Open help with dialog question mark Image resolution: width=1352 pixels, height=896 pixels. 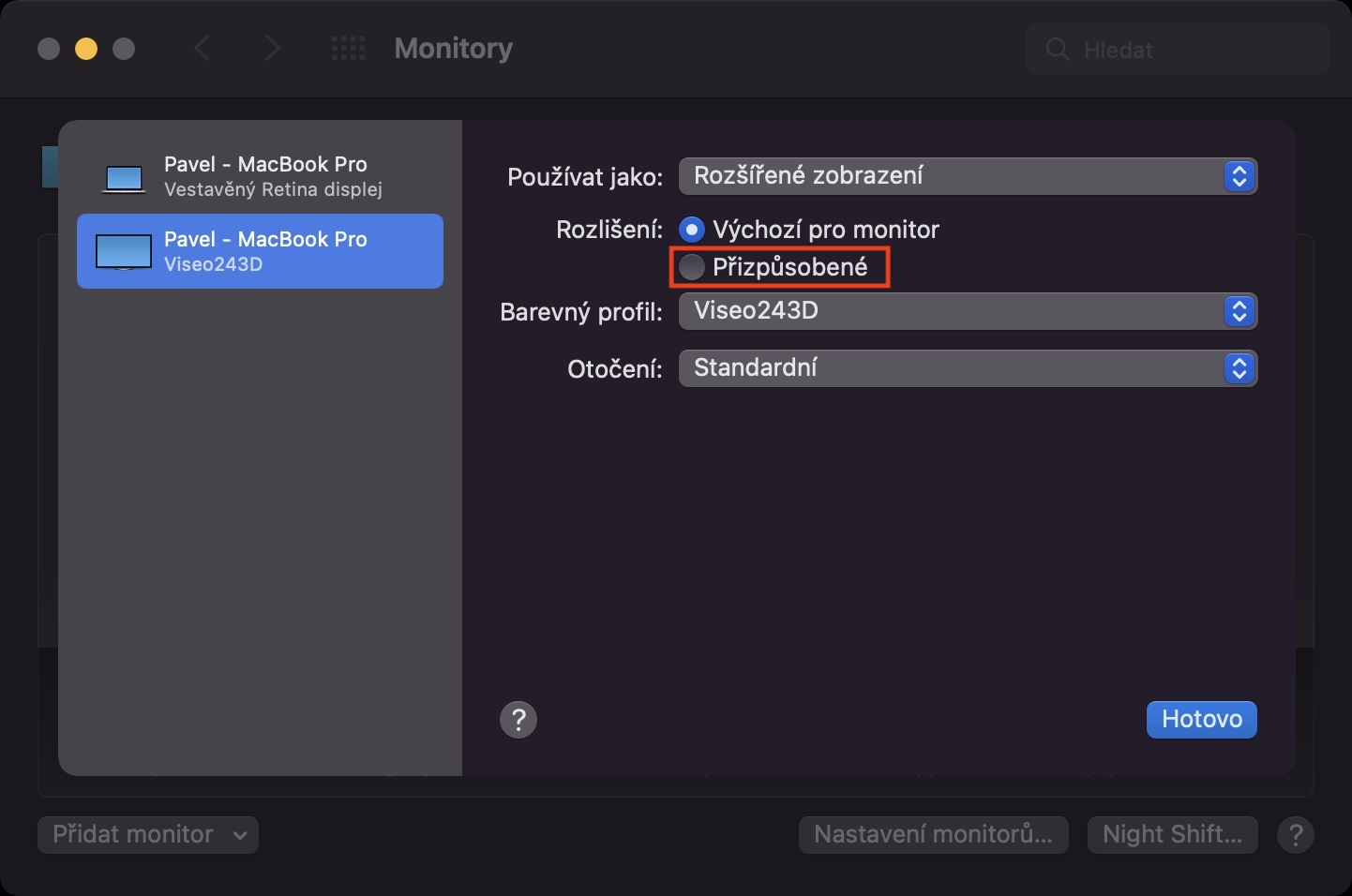click(x=518, y=720)
